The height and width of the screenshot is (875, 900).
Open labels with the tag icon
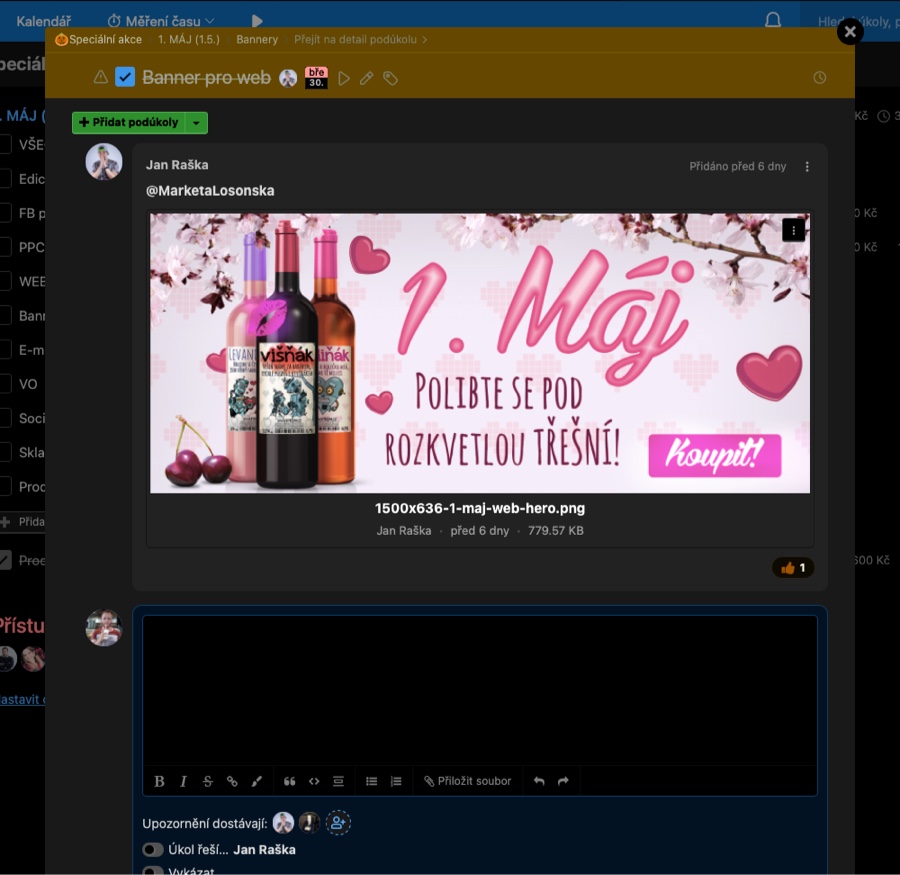tap(390, 78)
